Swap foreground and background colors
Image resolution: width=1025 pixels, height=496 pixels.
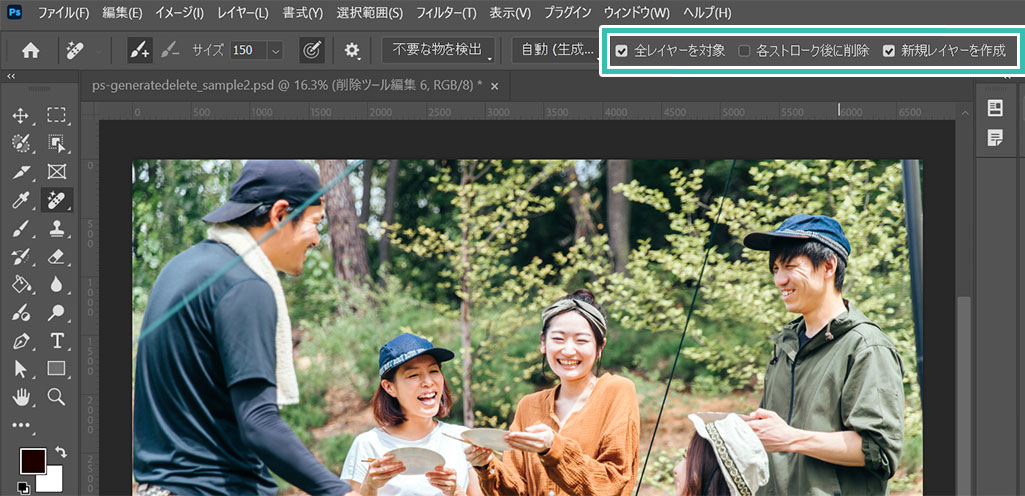pos(60,452)
